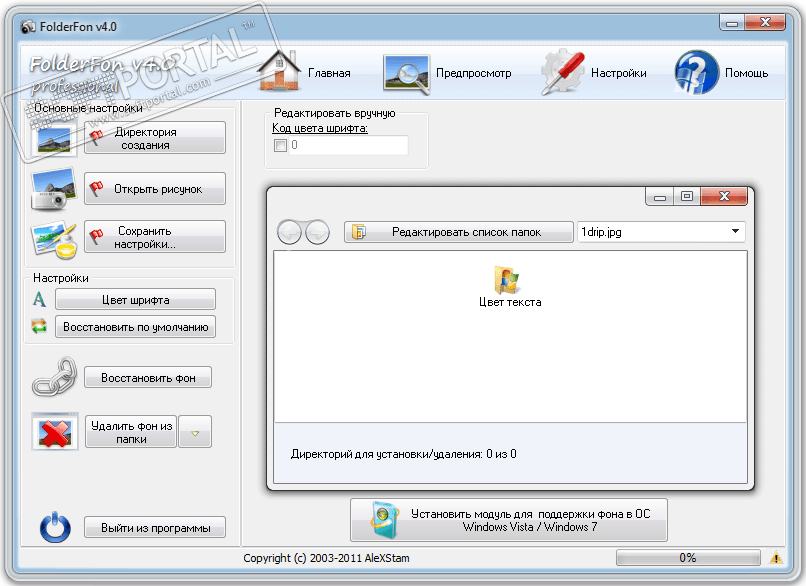This screenshot has width=806, height=586.
Task: Expand the green arrow dropdown next to Удалить фон
Action: (x=195, y=432)
